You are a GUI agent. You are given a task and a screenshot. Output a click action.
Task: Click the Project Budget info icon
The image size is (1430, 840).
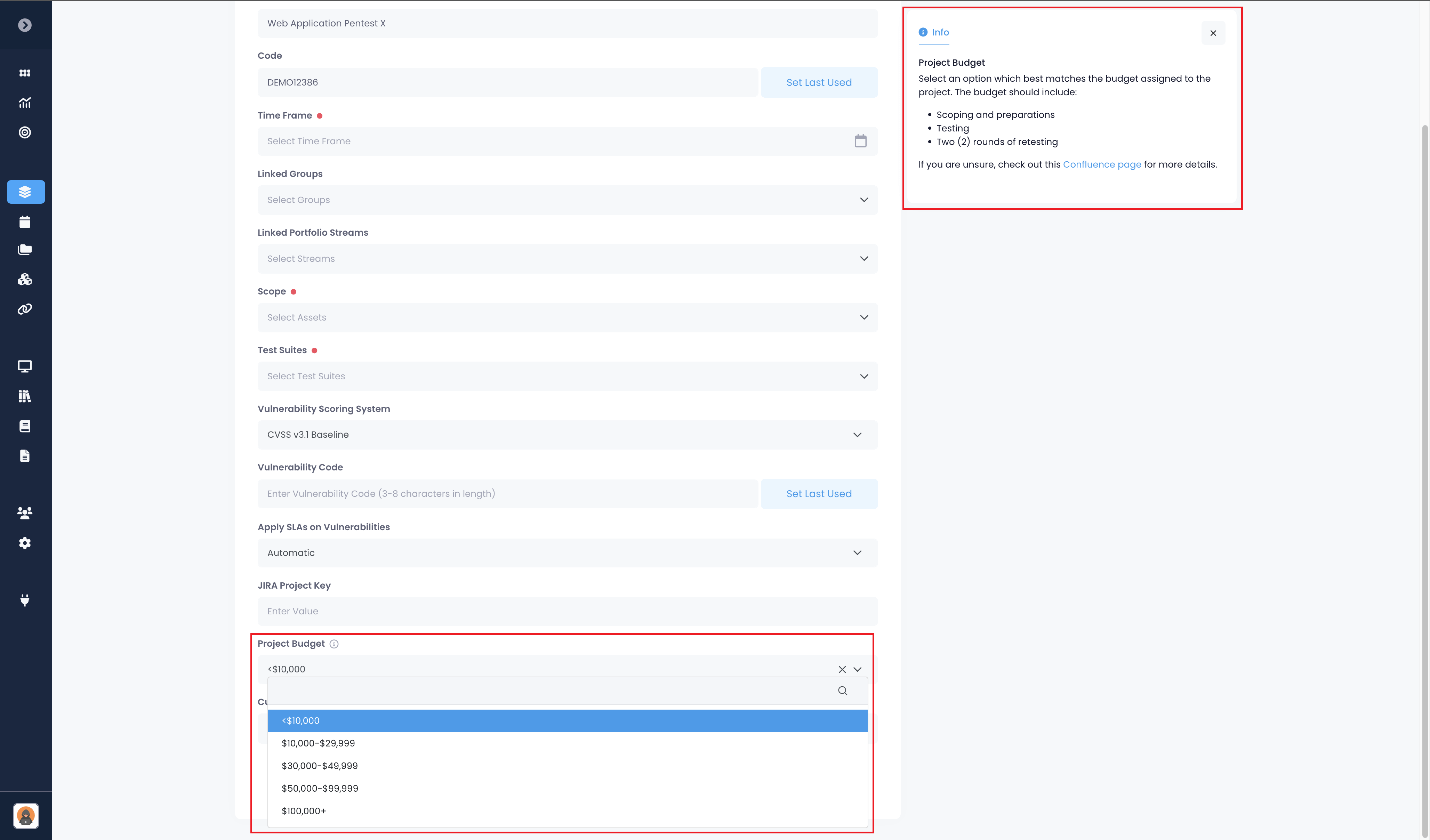coord(334,644)
